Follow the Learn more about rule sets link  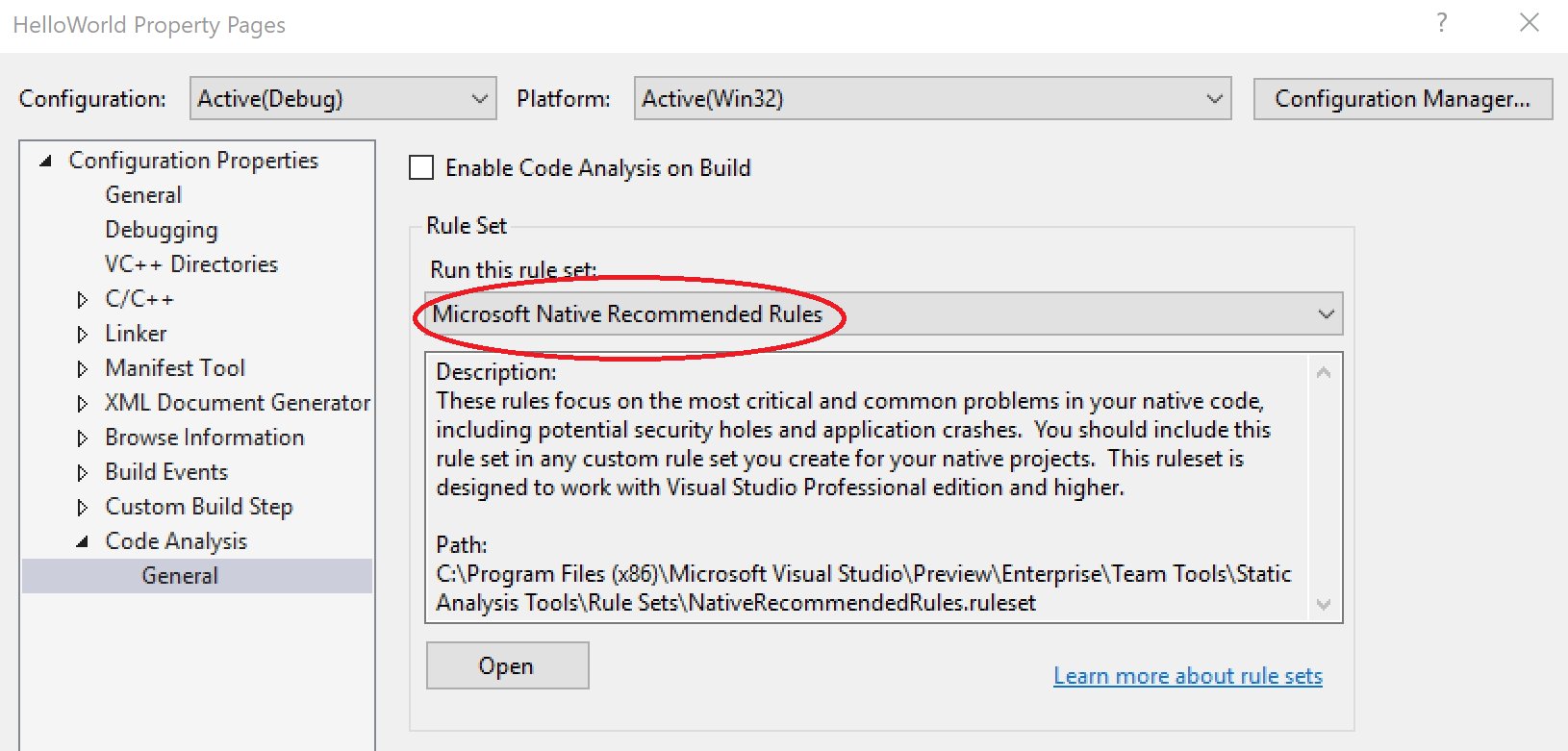1188,676
